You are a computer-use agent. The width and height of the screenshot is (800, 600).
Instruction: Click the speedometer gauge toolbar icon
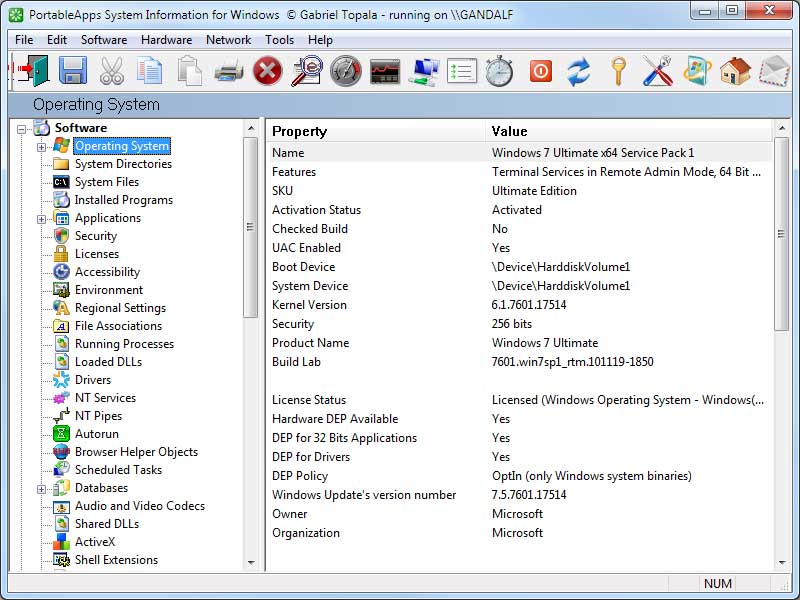(346, 71)
